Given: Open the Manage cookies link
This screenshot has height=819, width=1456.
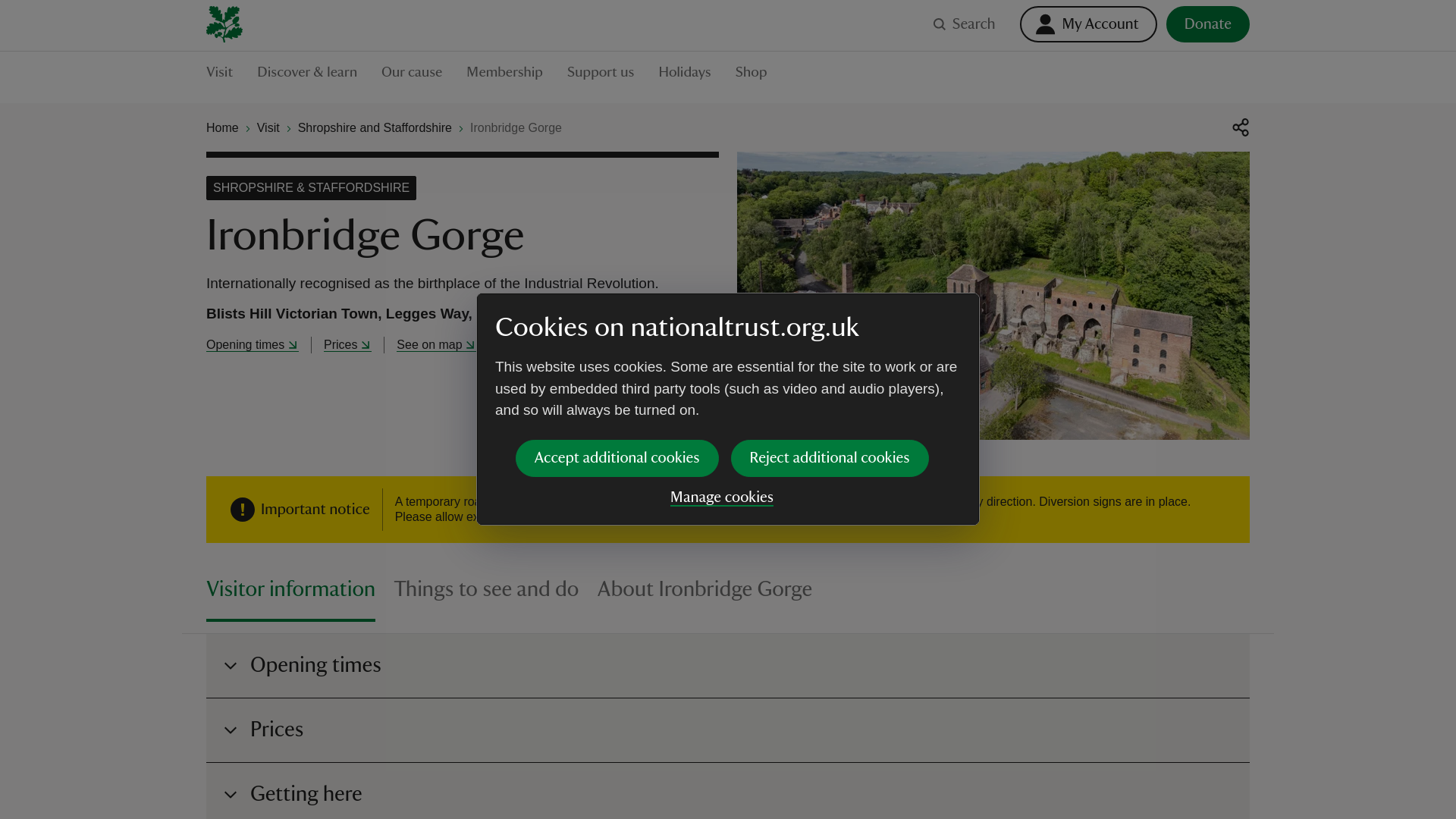Looking at the screenshot, I should (x=722, y=497).
